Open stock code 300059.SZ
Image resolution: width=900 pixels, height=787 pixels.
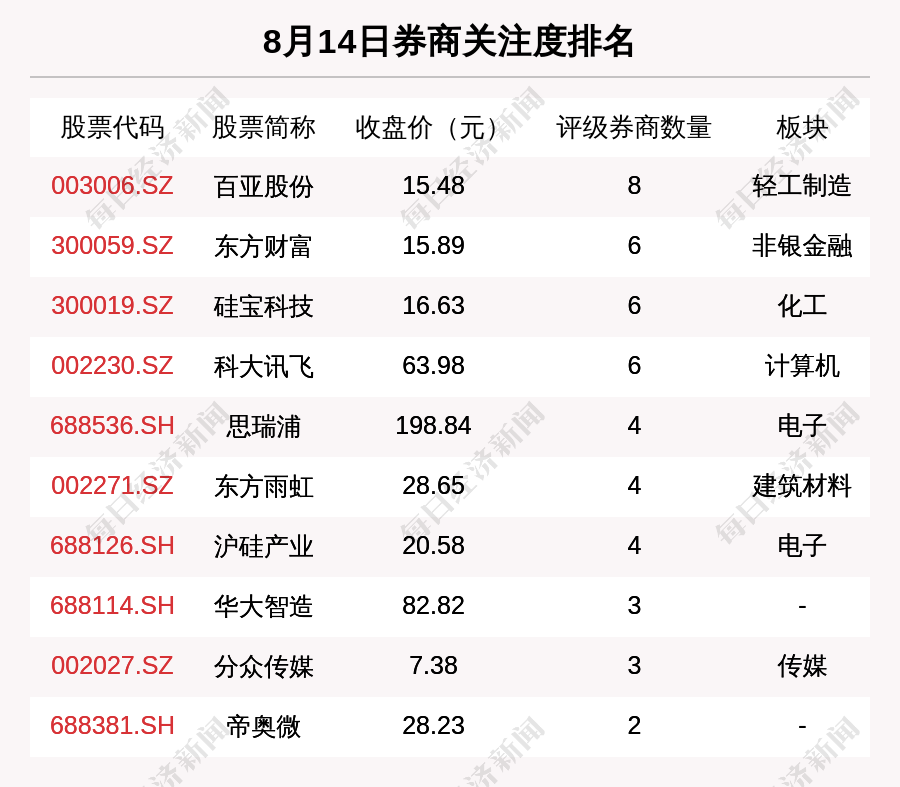[x=112, y=246]
